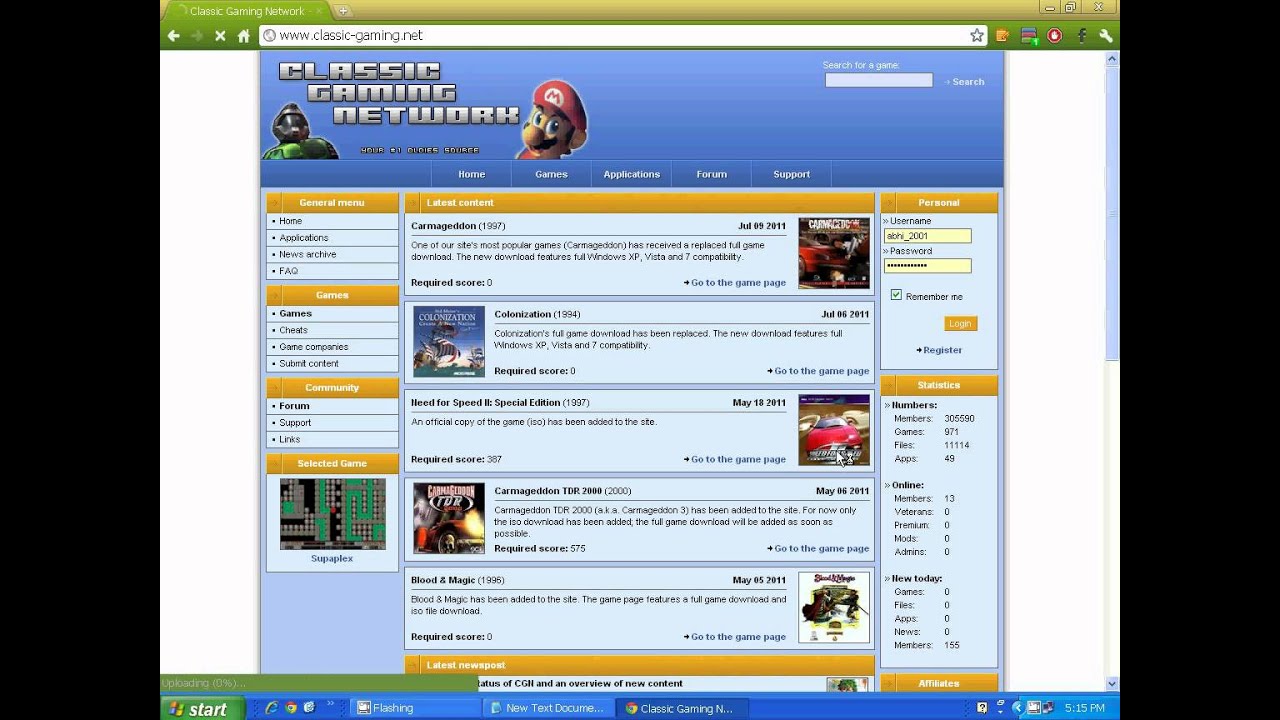This screenshot has width=1280, height=720.
Task: Toggle the Remember me checkbox
Action: (896, 295)
